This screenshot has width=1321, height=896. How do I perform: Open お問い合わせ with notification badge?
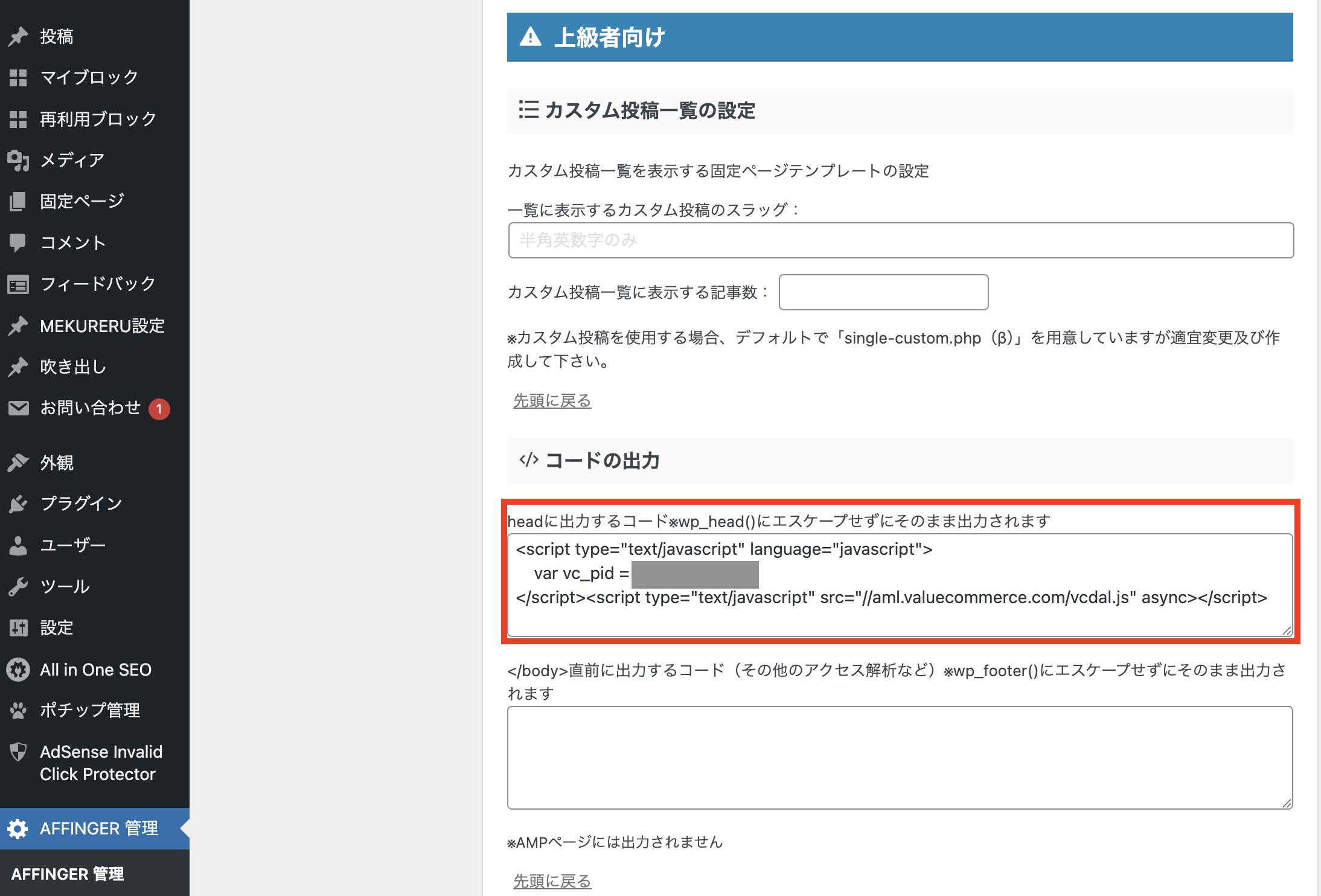coord(90,408)
